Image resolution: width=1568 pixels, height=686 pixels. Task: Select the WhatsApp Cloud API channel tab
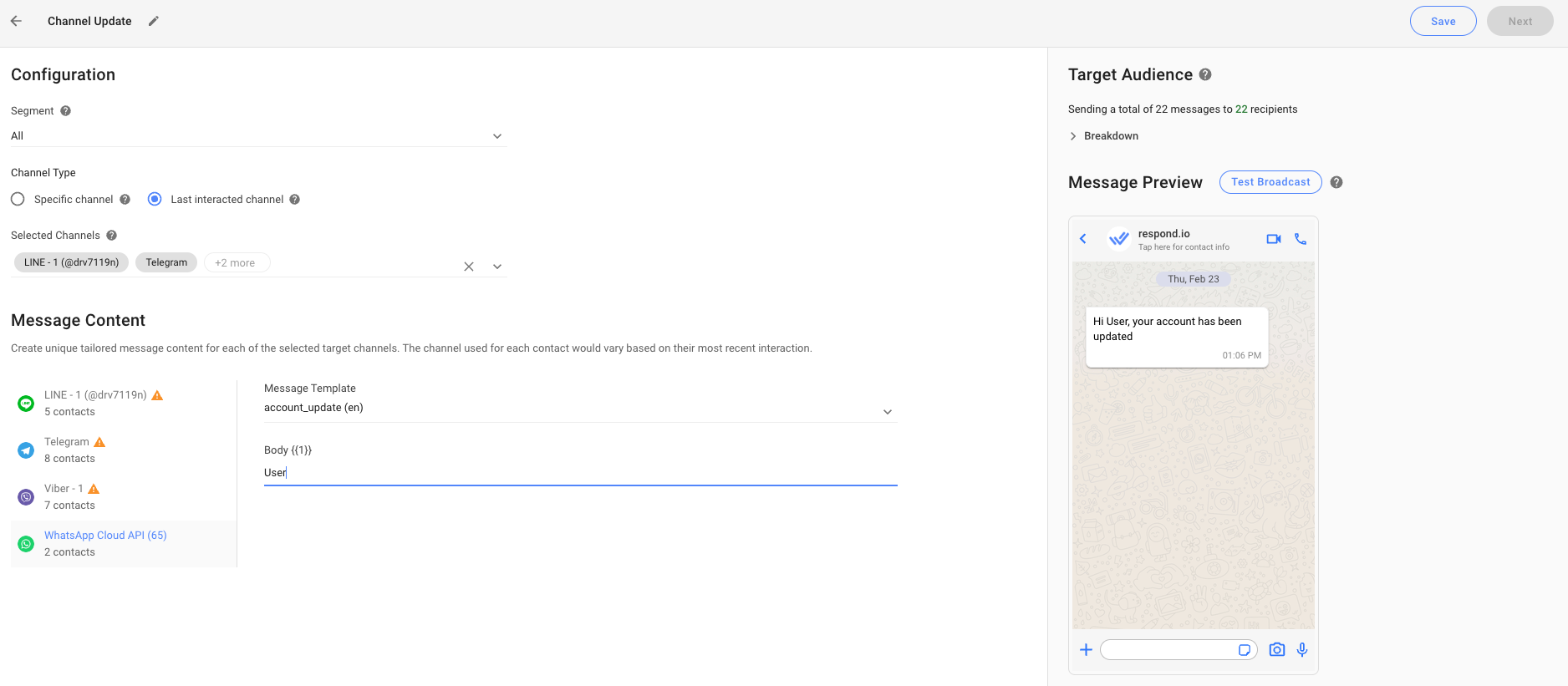pyautogui.click(x=105, y=543)
